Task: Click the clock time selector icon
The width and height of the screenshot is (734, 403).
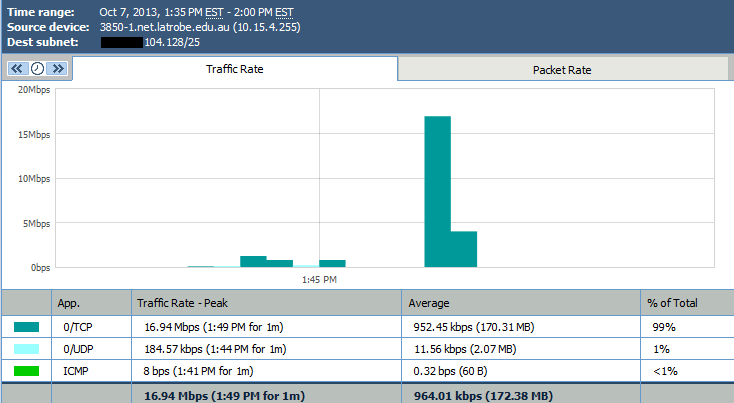Action: pyautogui.click(x=37, y=69)
